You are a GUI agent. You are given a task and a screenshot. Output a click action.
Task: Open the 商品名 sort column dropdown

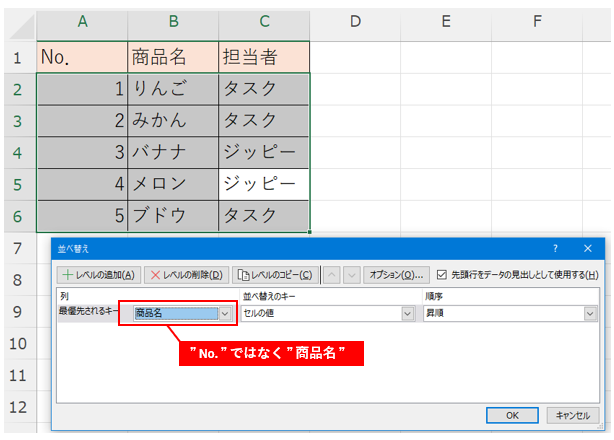[224, 313]
